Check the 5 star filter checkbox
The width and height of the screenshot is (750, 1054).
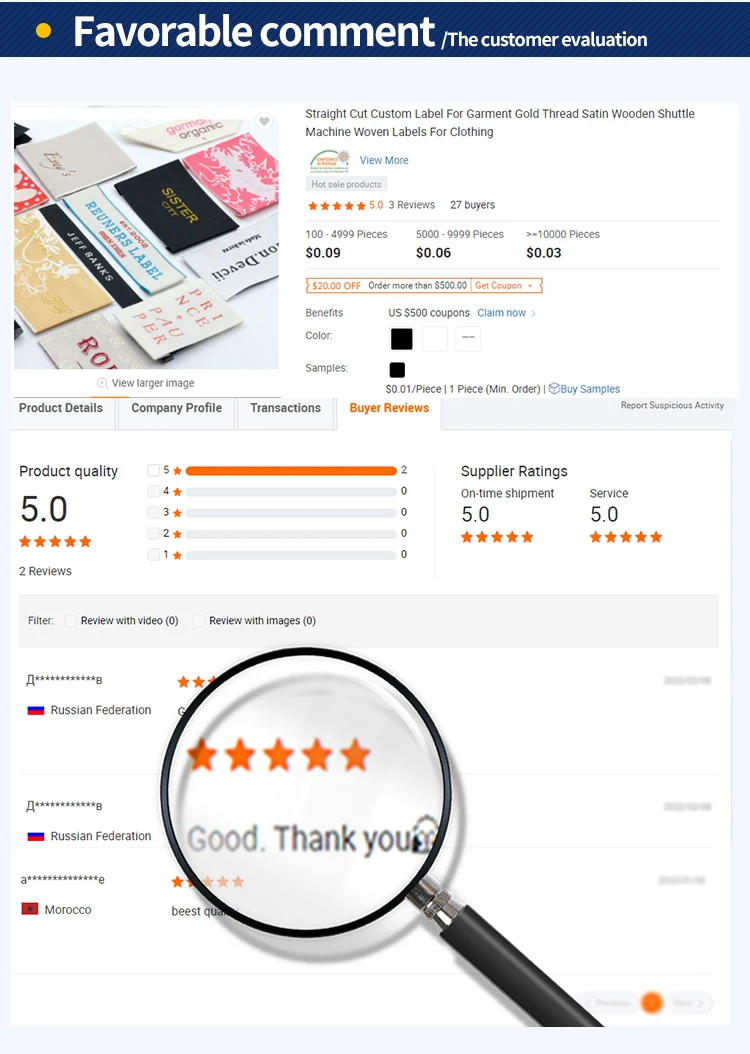(x=154, y=470)
